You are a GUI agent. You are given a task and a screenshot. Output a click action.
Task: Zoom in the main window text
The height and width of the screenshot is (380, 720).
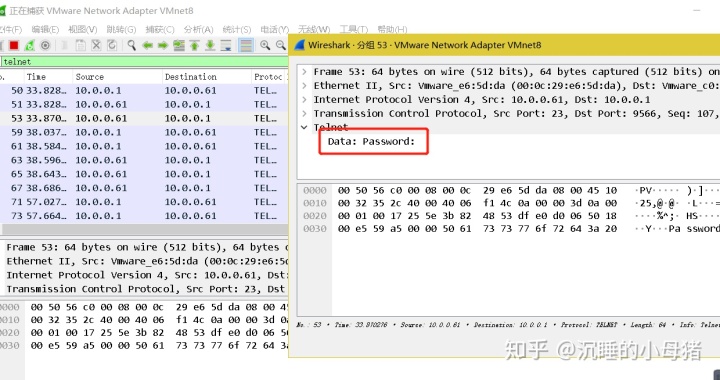click(x=265, y=45)
